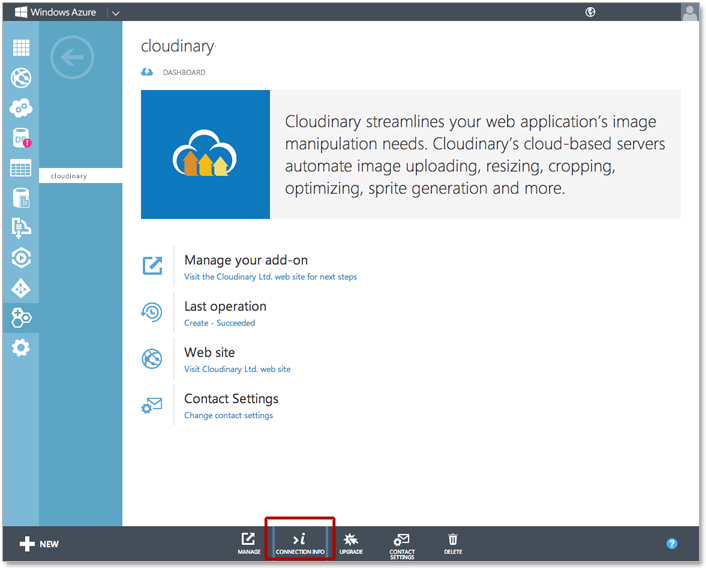Open Change contact settings link
The width and height of the screenshot is (706, 568).
(228, 415)
